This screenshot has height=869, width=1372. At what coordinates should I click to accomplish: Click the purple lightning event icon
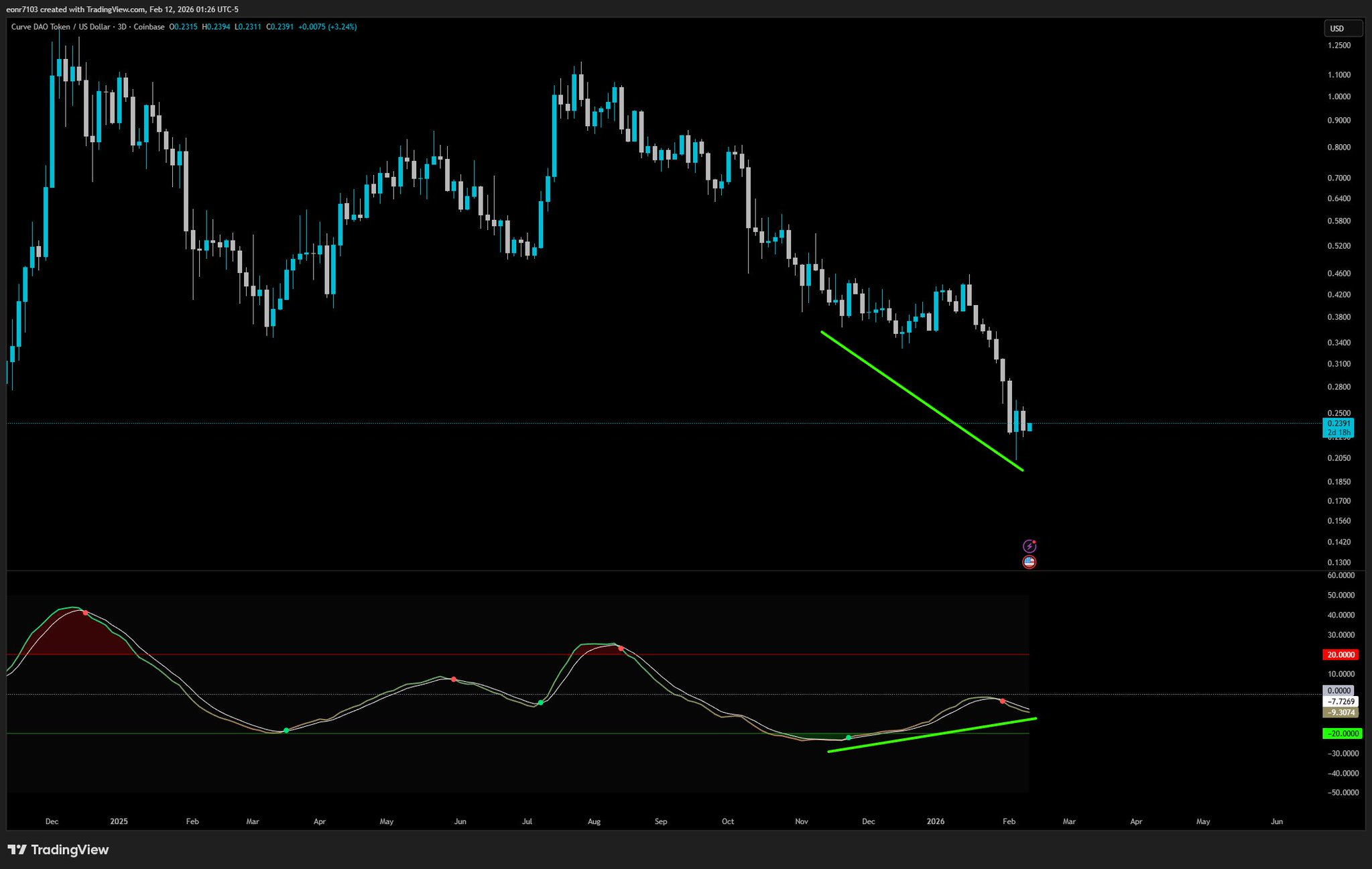click(x=1029, y=546)
